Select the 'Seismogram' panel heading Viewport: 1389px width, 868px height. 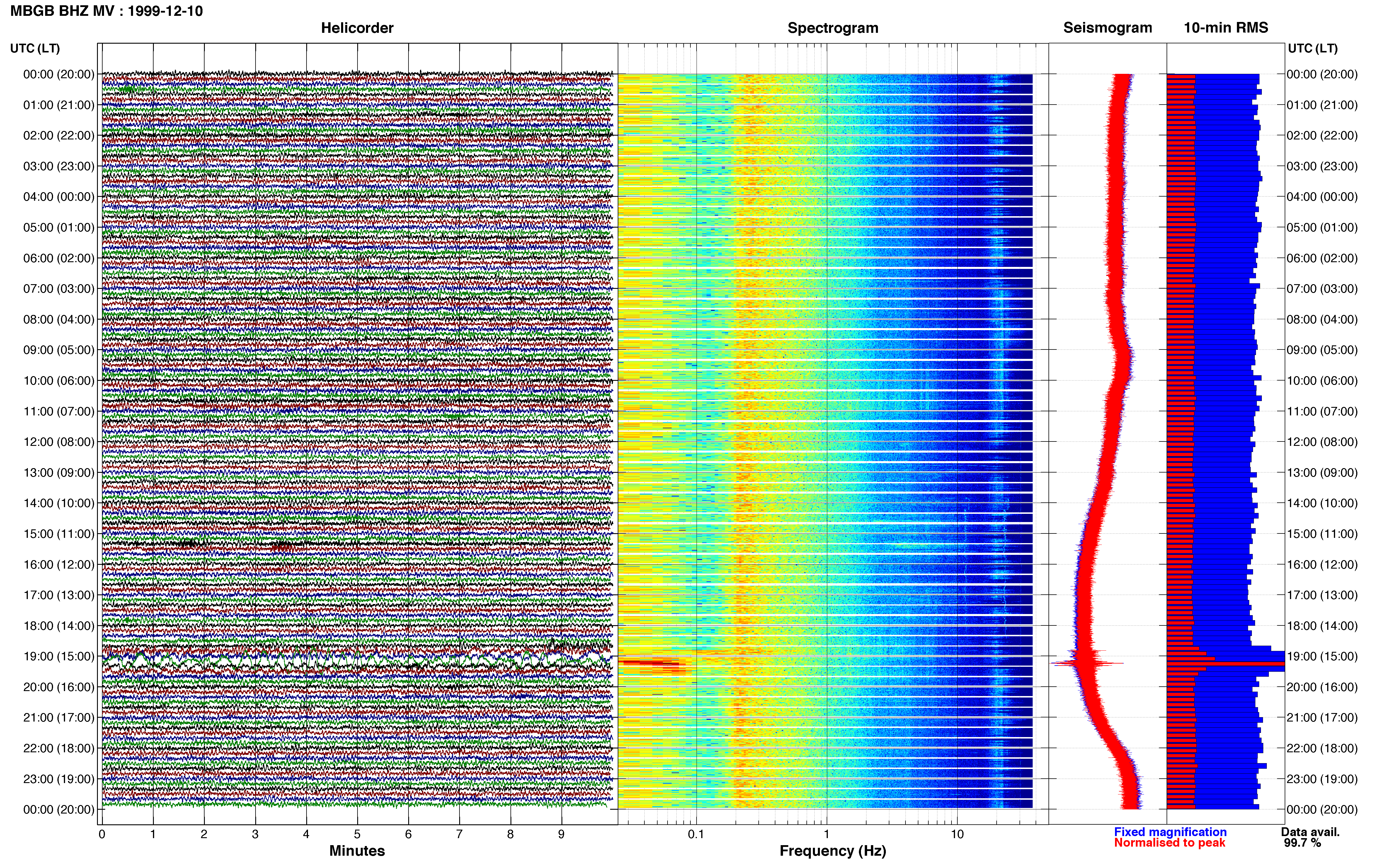click(1108, 28)
